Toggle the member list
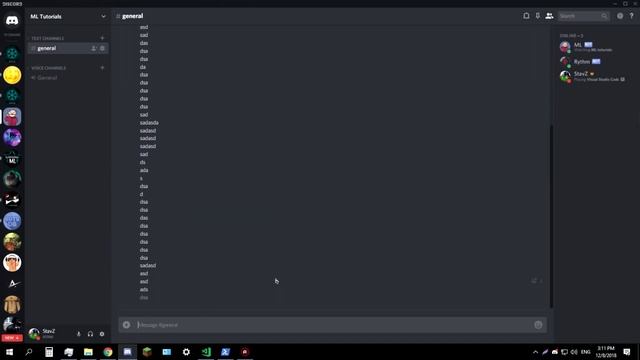 pyautogui.click(x=549, y=16)
